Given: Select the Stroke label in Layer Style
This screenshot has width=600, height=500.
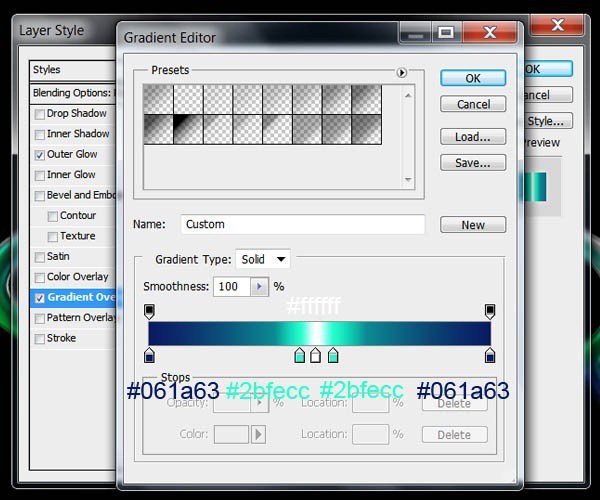Looking at the screenshot, I should tap(61, 338).
